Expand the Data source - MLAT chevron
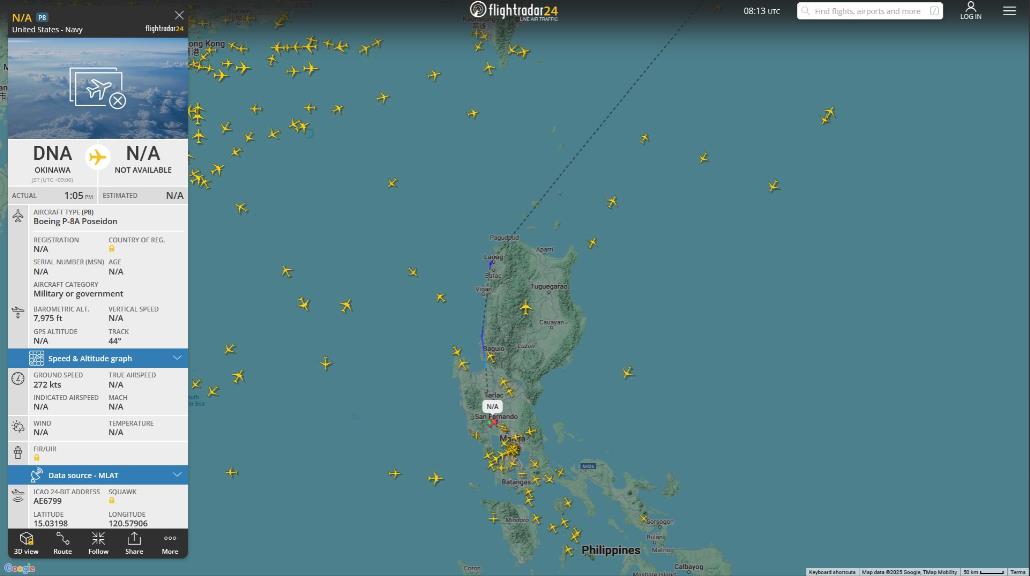The image size is (1030, 576). 177,475
